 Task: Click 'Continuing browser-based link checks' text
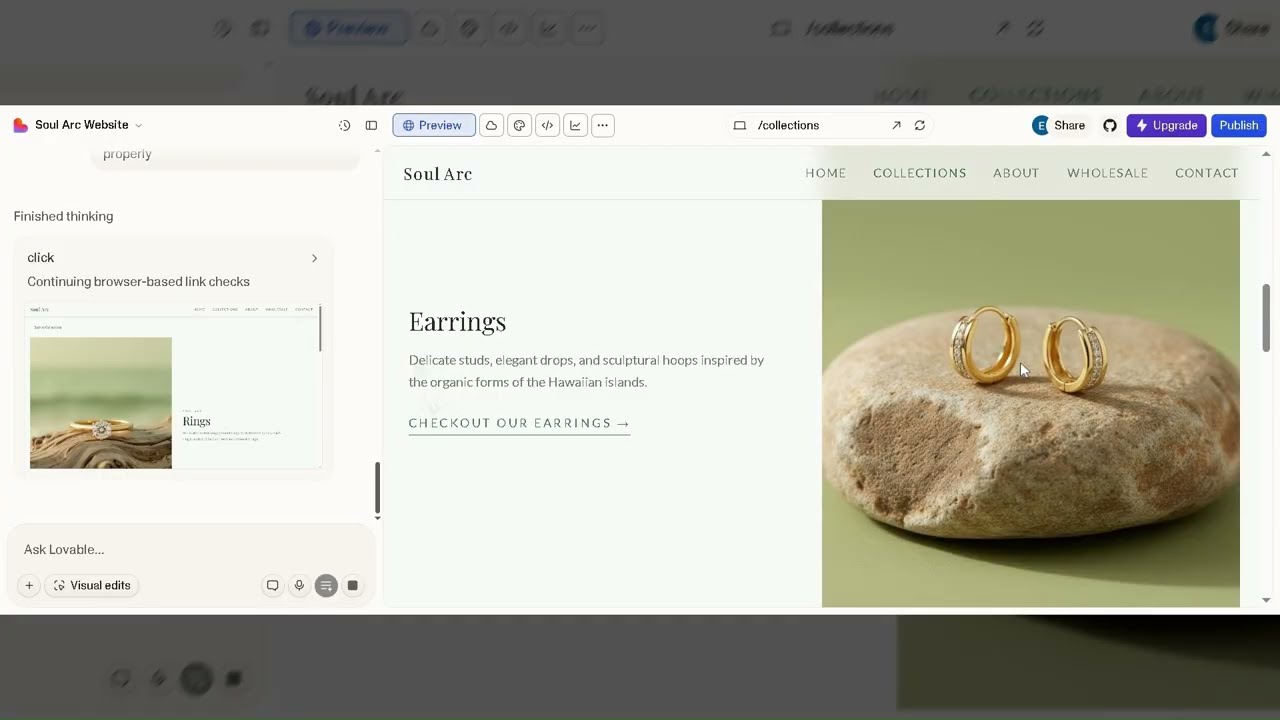point(138,282)
